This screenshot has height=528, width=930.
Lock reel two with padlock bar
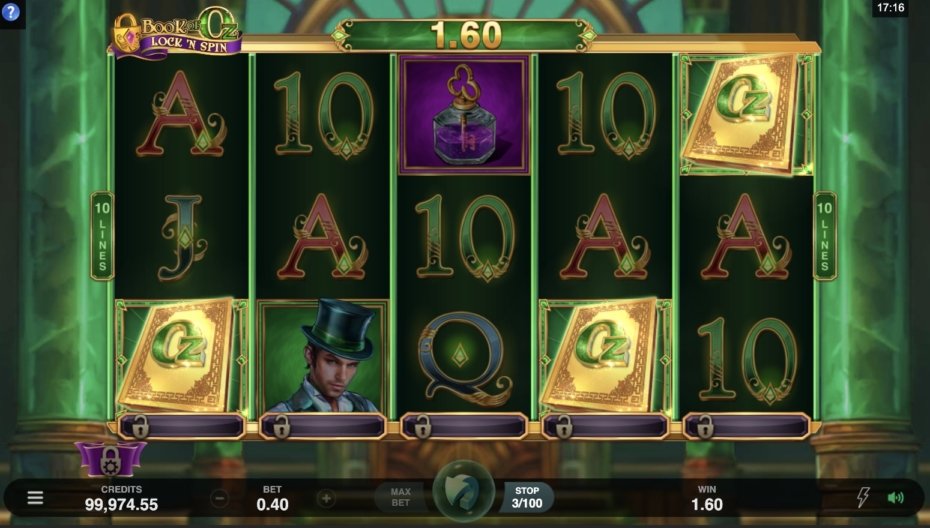323,427
